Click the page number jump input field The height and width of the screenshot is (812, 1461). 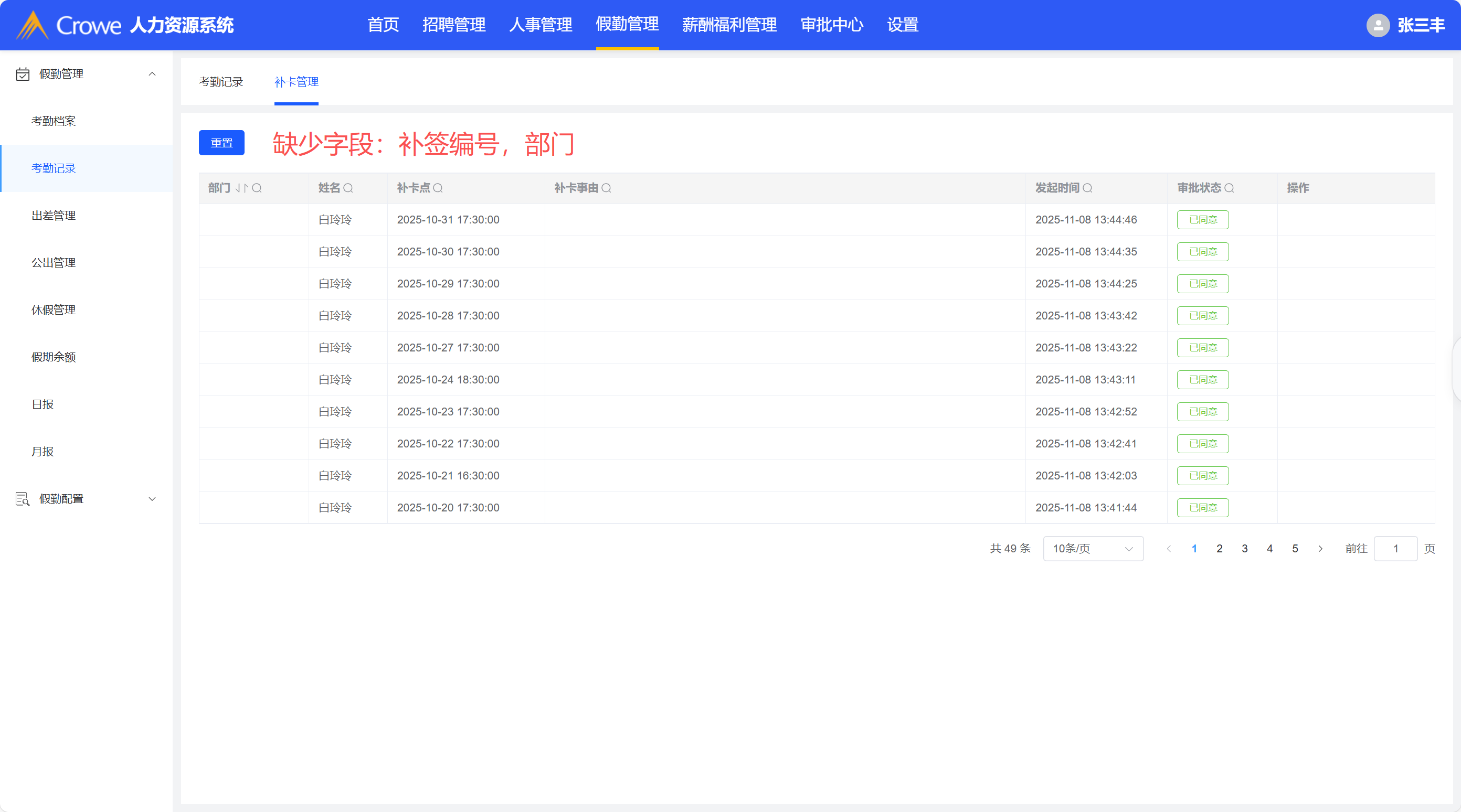[1395, 548]
